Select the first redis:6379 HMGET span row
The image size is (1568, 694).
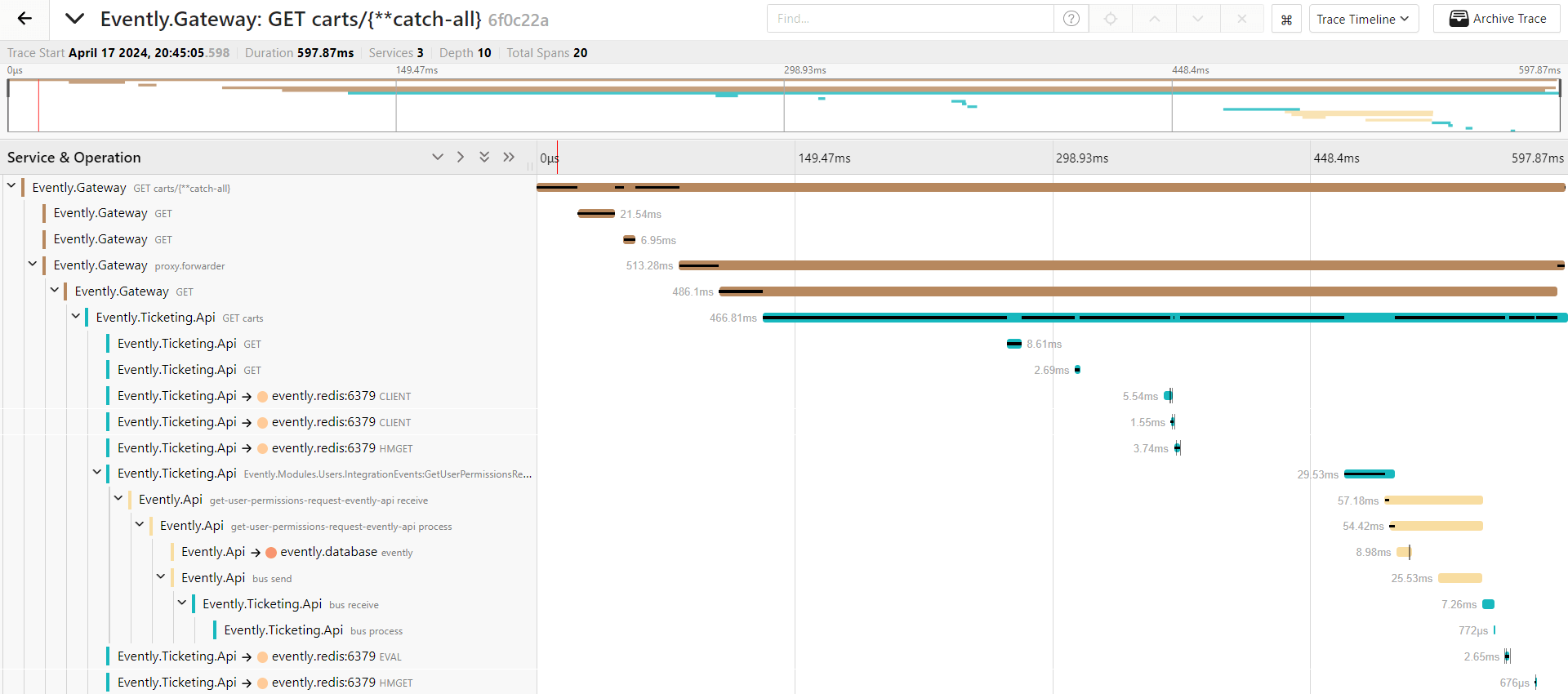tap(322, 448)
